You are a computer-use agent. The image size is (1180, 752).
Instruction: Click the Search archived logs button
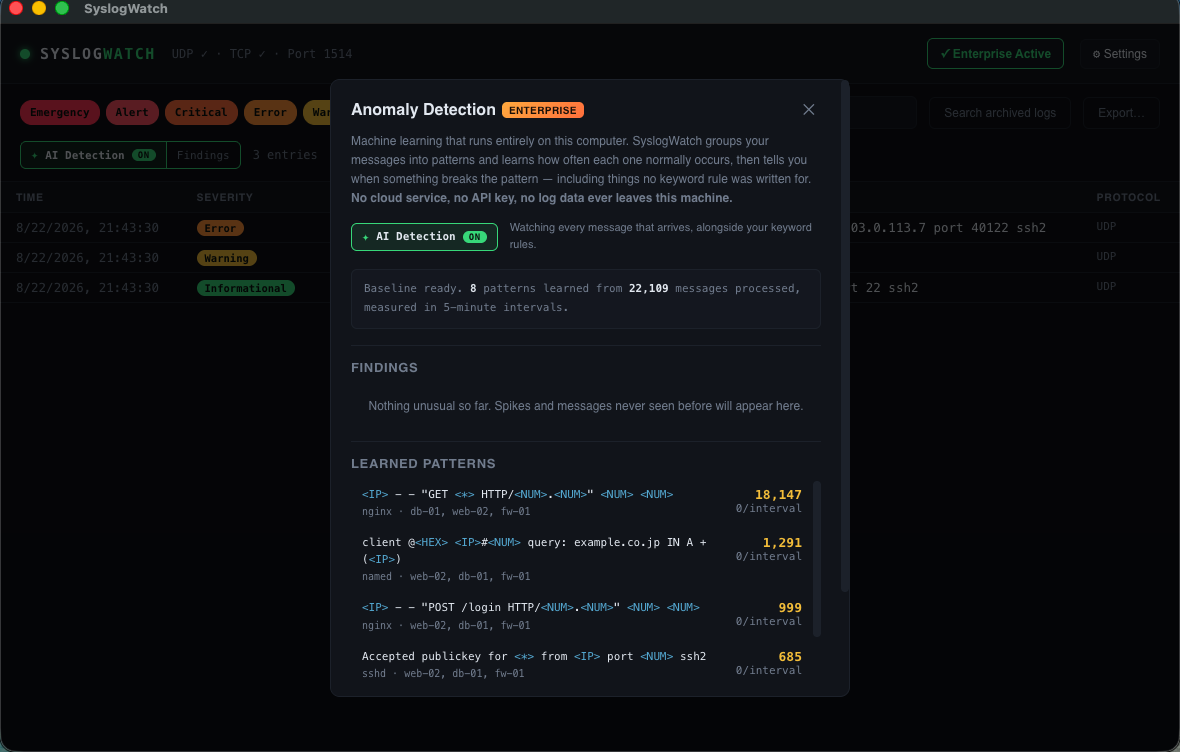(999, 113)
